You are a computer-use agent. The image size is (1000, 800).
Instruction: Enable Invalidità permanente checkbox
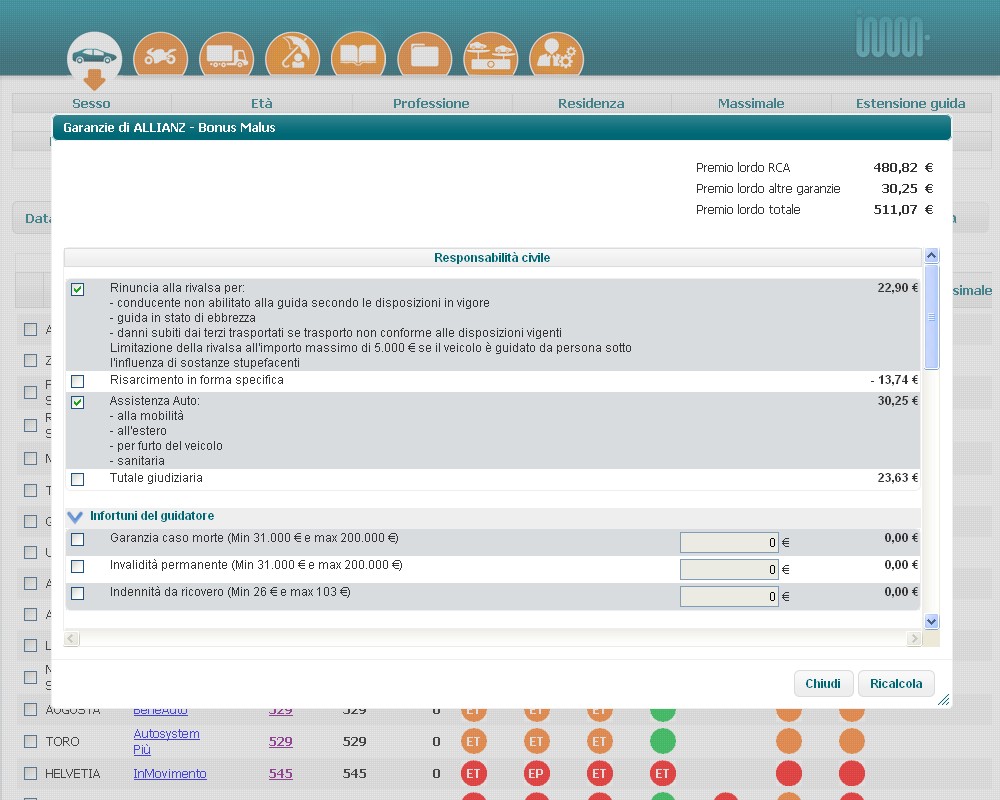click(78, 567)
